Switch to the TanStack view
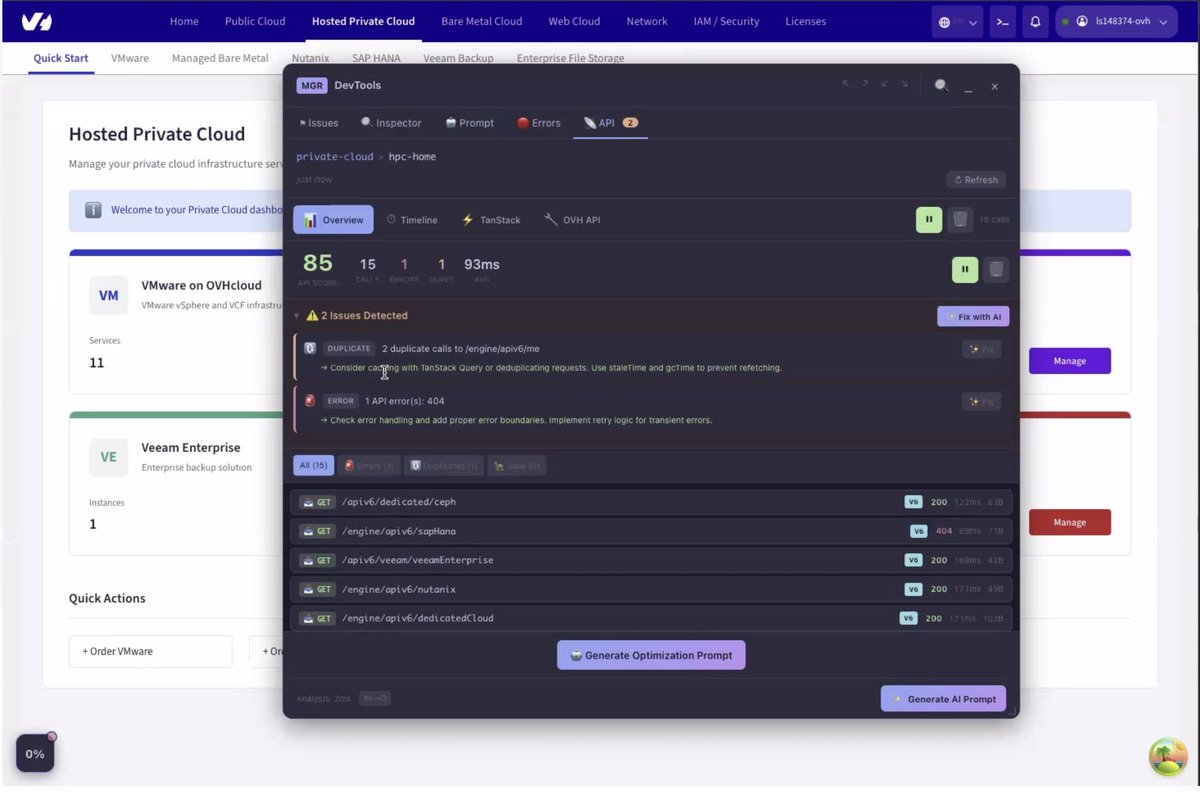 [x=491, y=220]
